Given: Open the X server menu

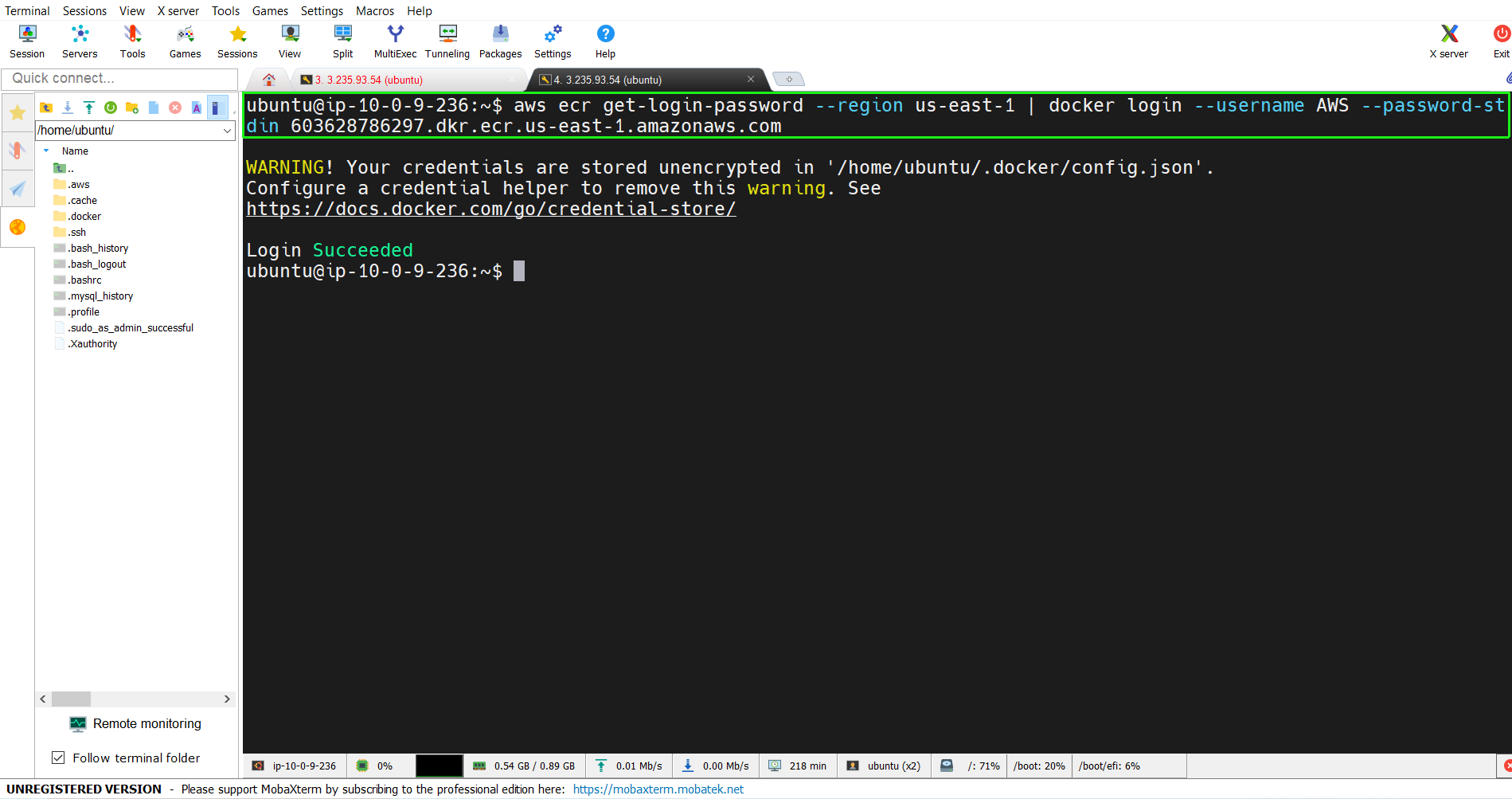Looking at the screenshot, I should (178, 10).
